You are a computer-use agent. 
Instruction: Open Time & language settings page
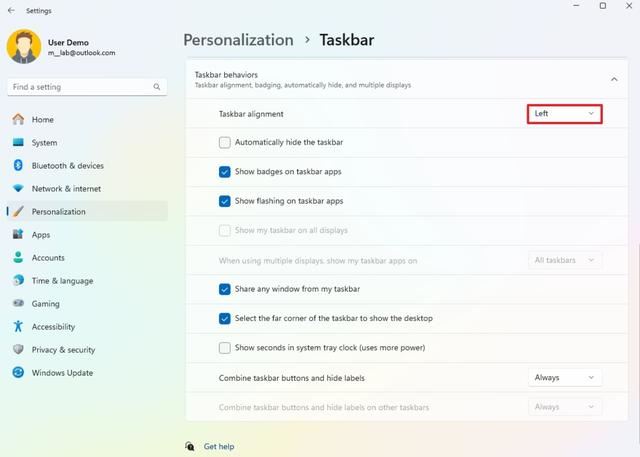[x=62, y=281]
